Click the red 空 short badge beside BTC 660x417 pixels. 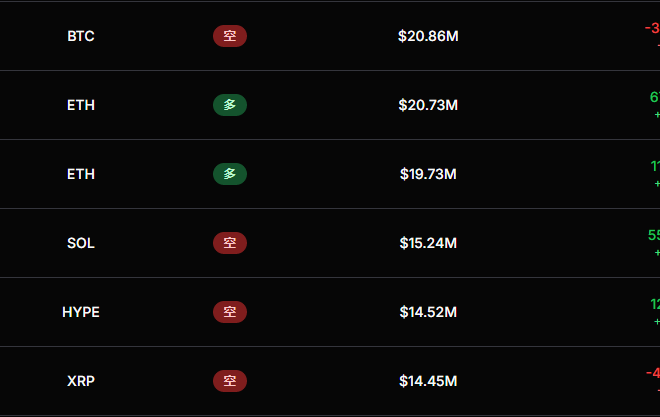pos(230,36)
